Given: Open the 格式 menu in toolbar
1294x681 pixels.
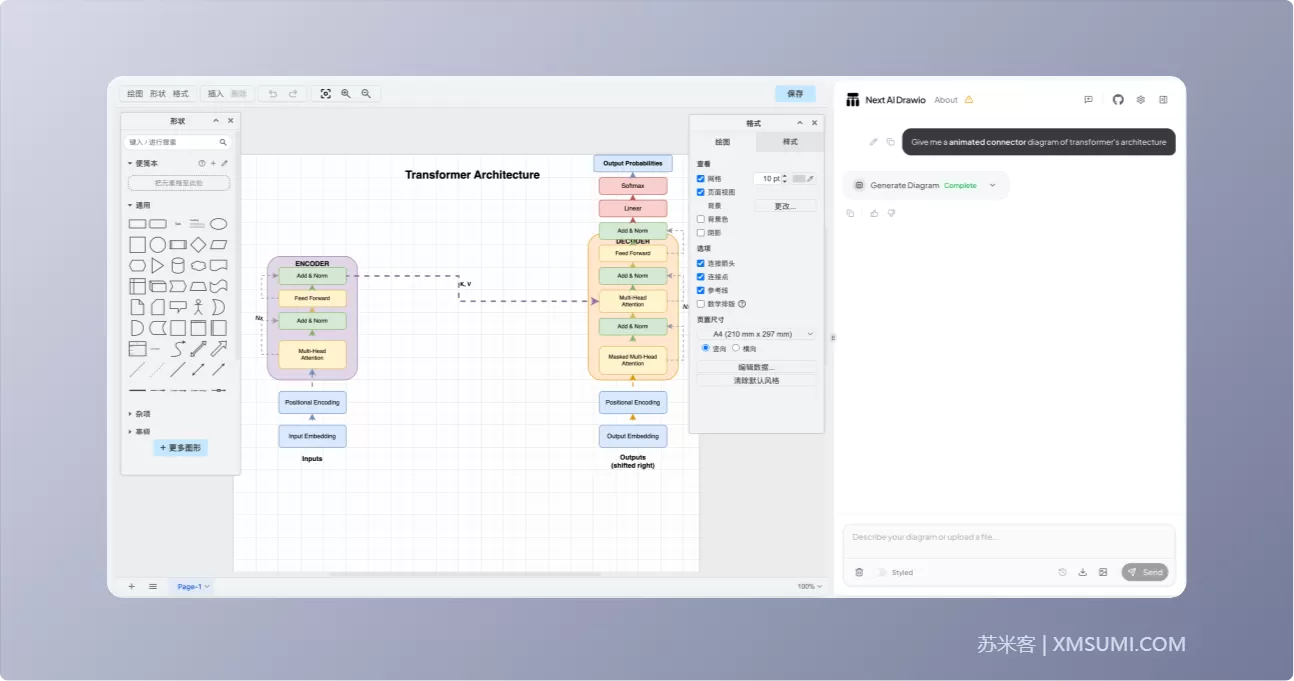Looking at the screenshot, I should coord(180,93).
